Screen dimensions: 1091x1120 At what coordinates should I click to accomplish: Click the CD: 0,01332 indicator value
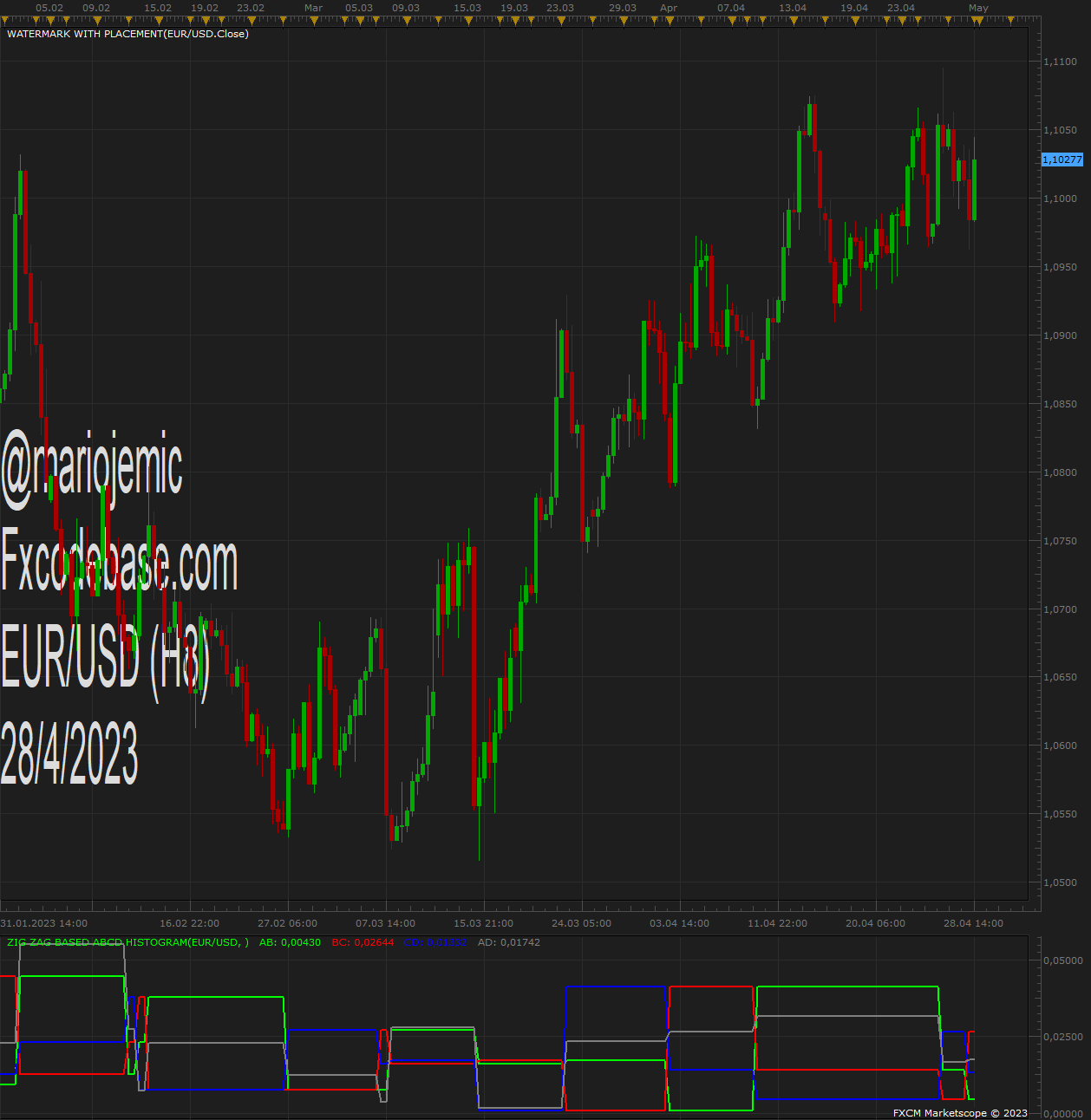click(x=435, y=942)
